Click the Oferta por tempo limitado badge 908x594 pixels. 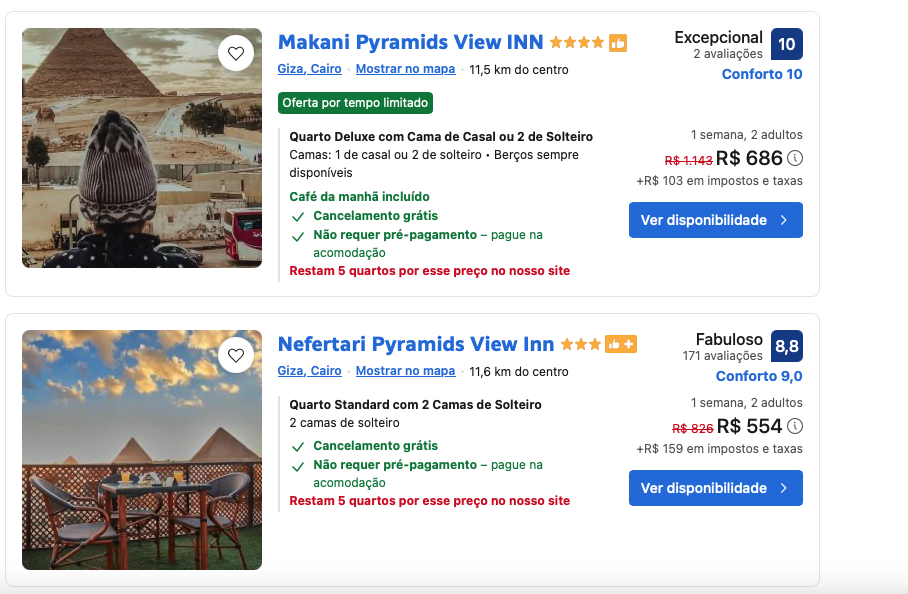[x=355, y=103]
